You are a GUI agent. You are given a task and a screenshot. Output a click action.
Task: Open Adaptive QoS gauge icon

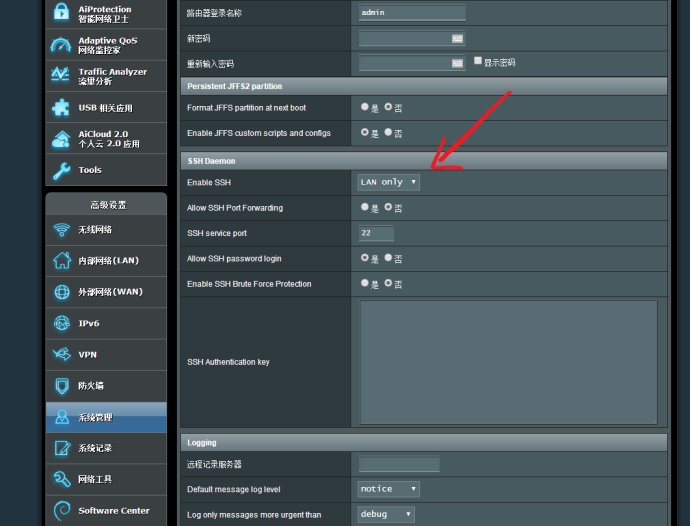[x=61, y=44]
